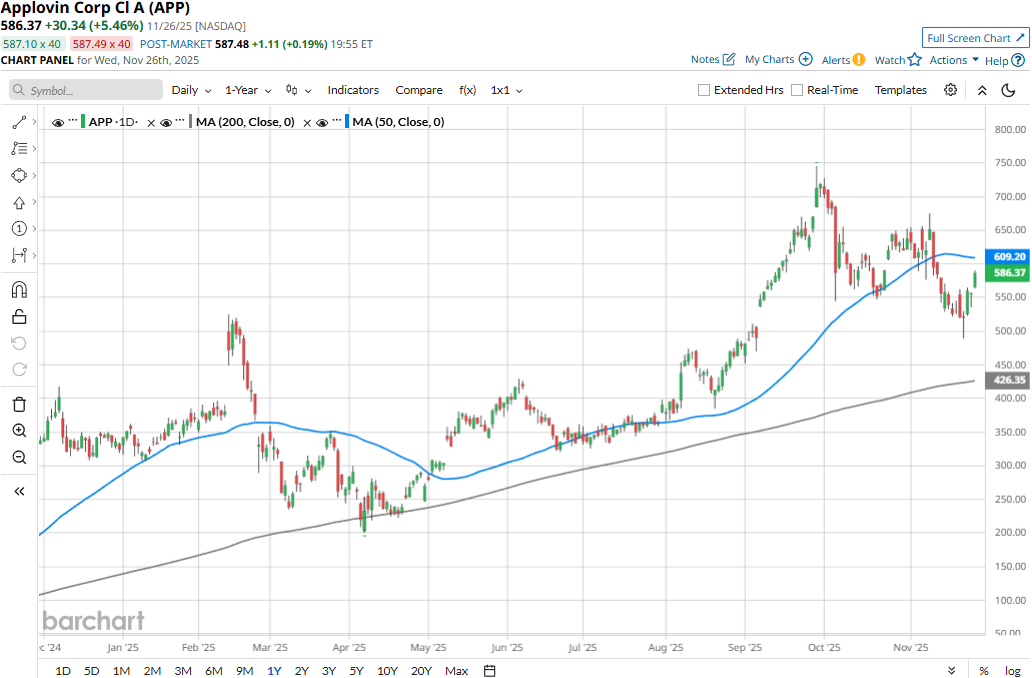Open the Daily frequency dropdown
The image size is (1032, 678).
click(x=191, y=90)
